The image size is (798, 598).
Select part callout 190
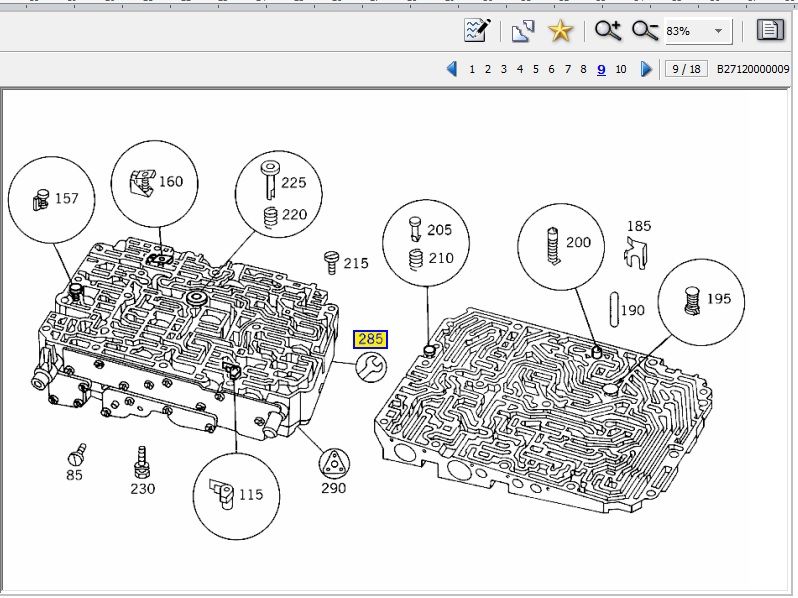click(x=633, y=310)
